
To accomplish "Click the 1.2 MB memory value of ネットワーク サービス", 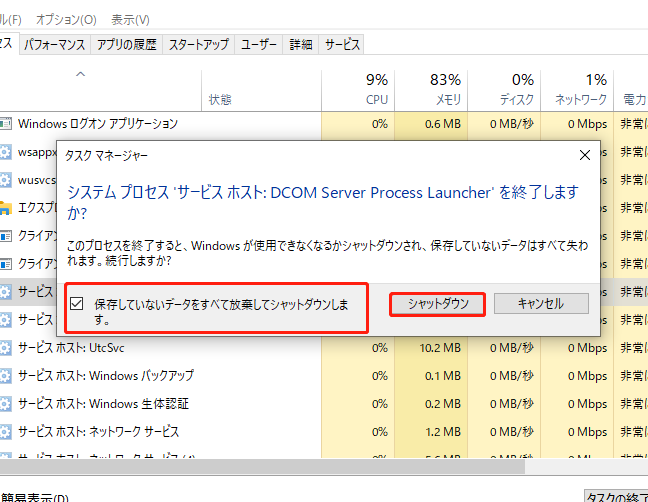I will click(x=443, y=432).
